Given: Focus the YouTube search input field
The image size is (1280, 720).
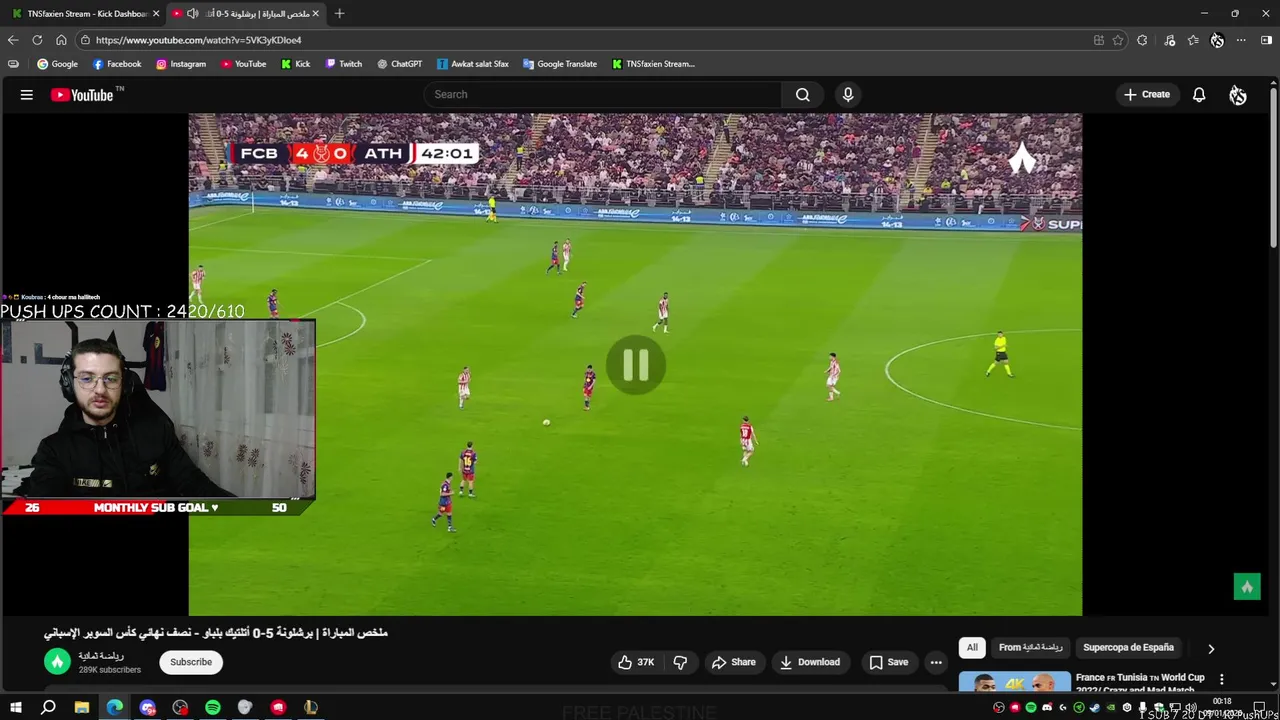Looking at the screenshot, I should coord(603,94).
